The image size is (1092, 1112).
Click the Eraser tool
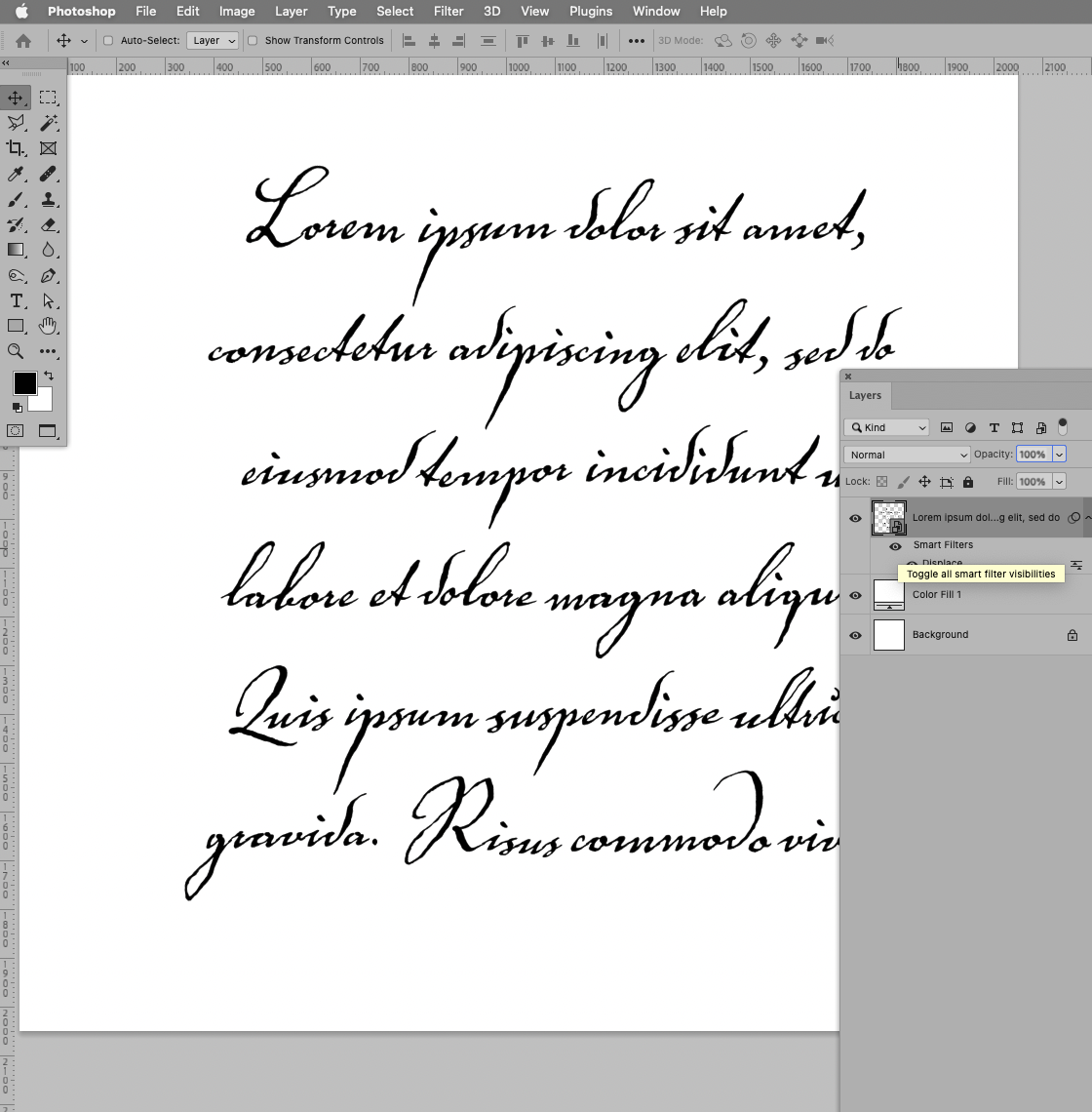tap(48, 224)
